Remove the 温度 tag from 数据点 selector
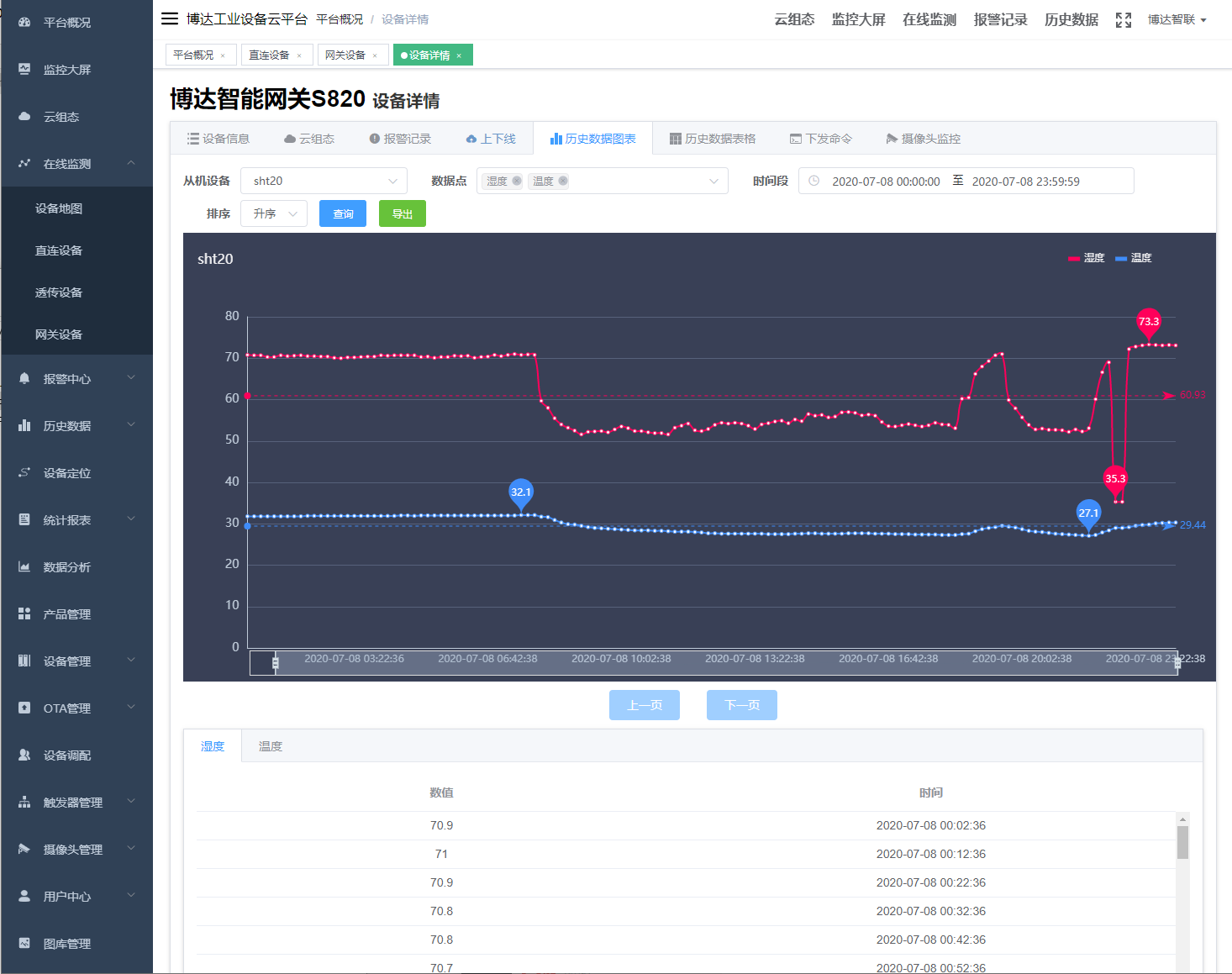 click(x=563, y=181)
